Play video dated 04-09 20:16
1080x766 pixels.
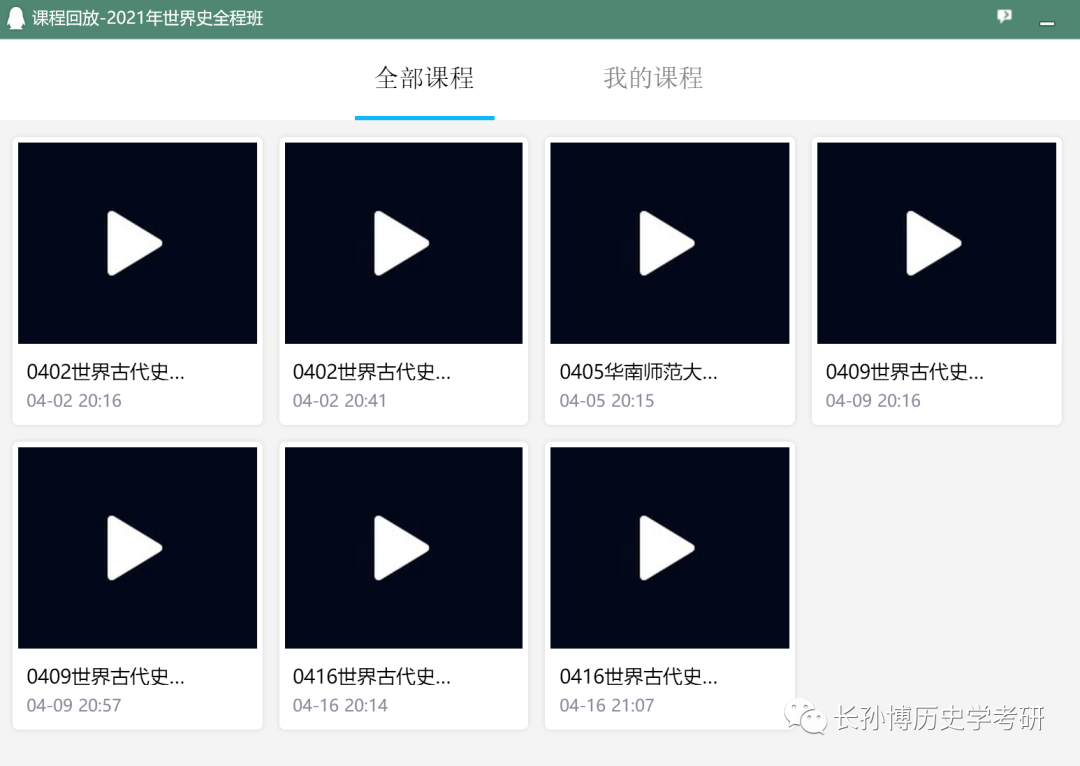point(936,243)
